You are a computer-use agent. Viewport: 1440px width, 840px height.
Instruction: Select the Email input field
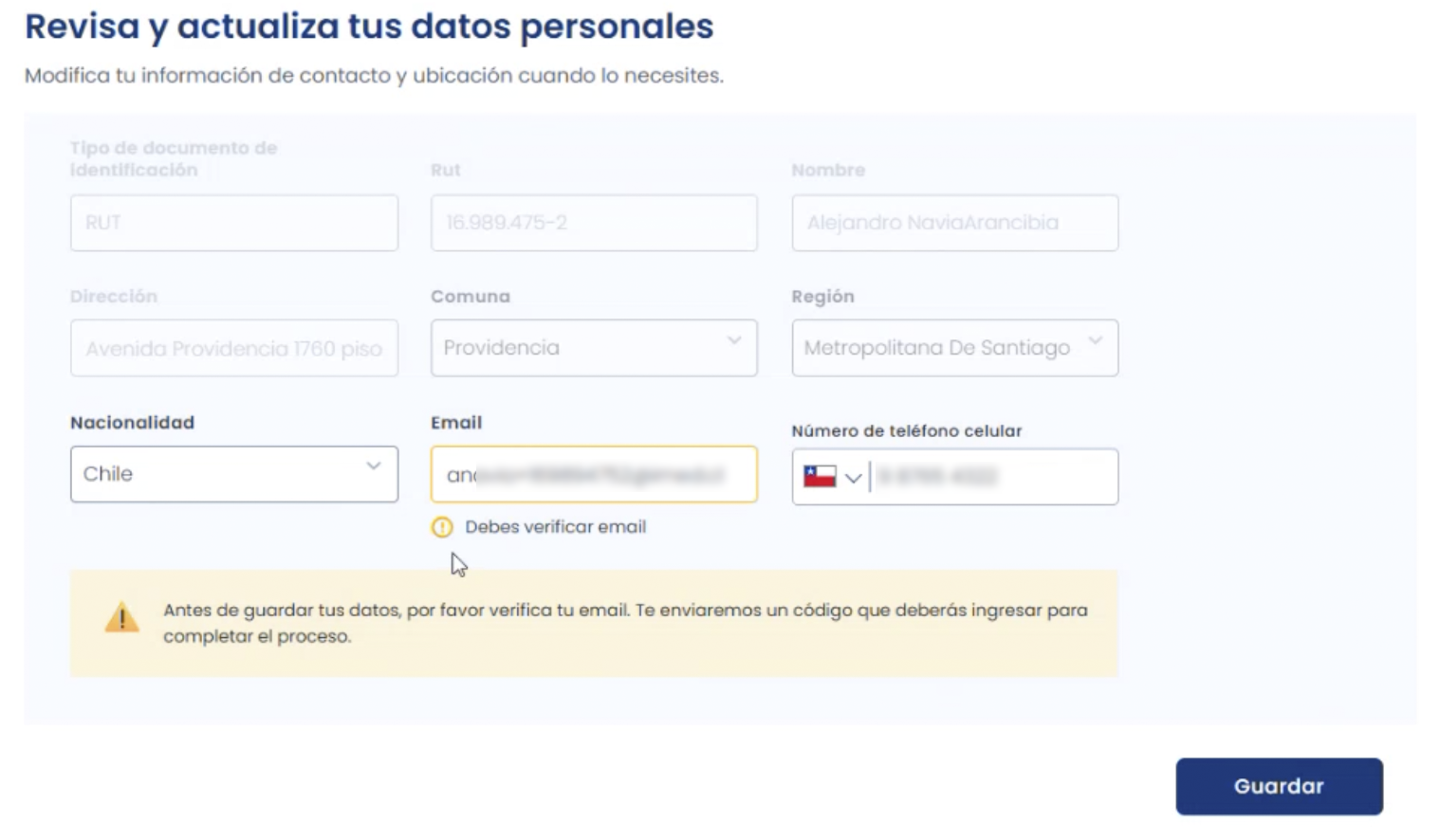(x=594, y=475)
